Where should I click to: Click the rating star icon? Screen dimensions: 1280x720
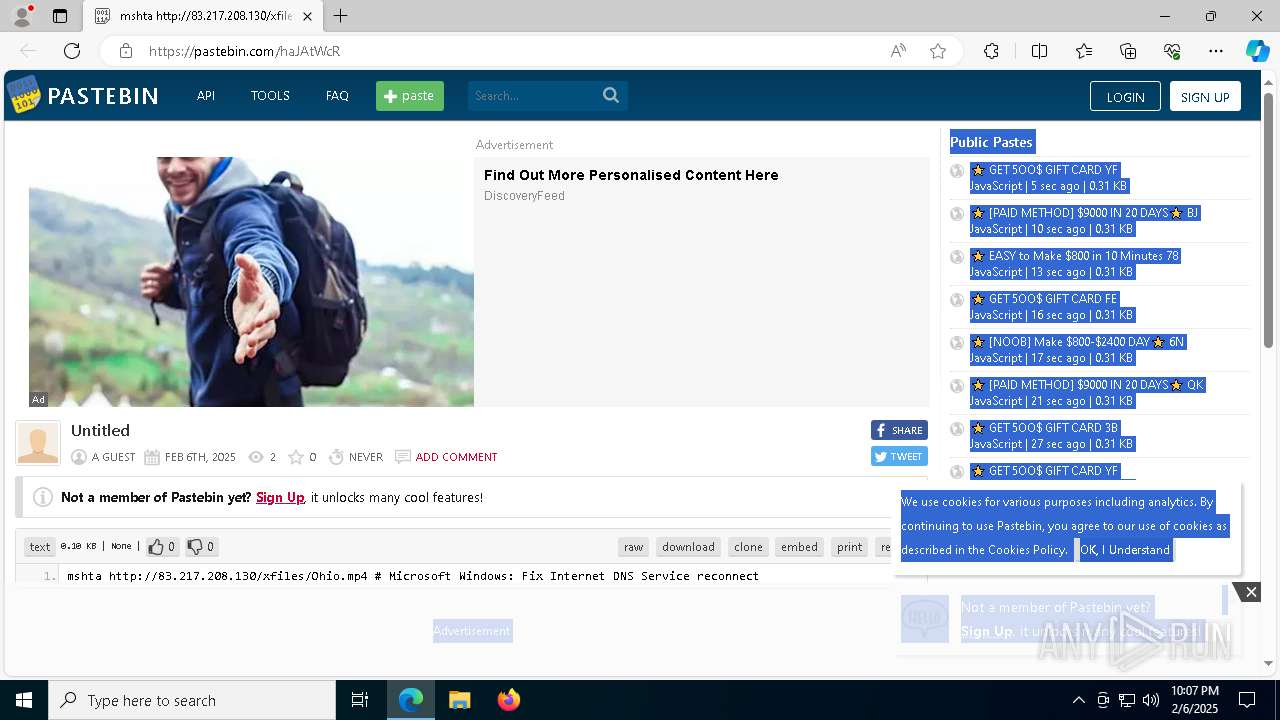(x=295, y=457)
